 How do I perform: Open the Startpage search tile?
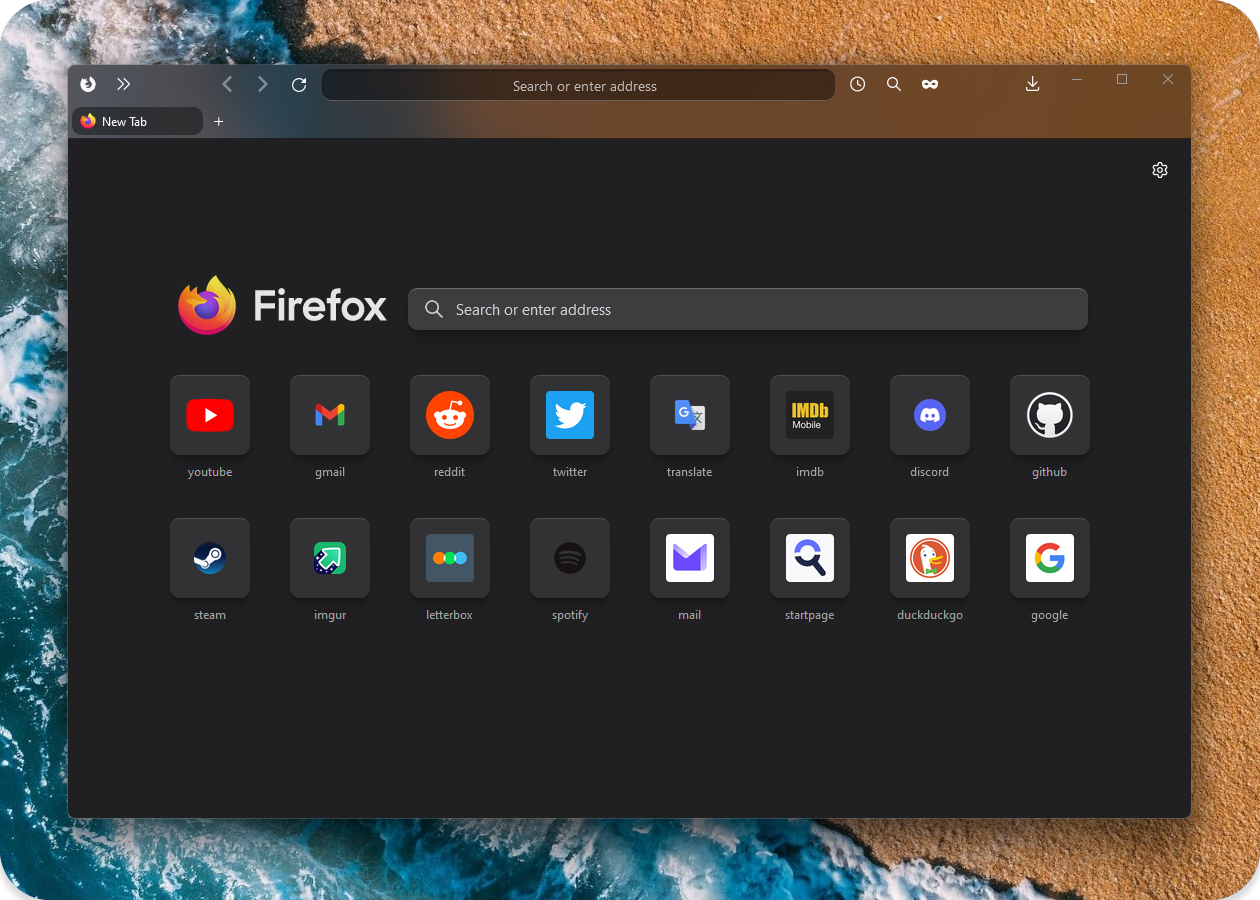810,558
